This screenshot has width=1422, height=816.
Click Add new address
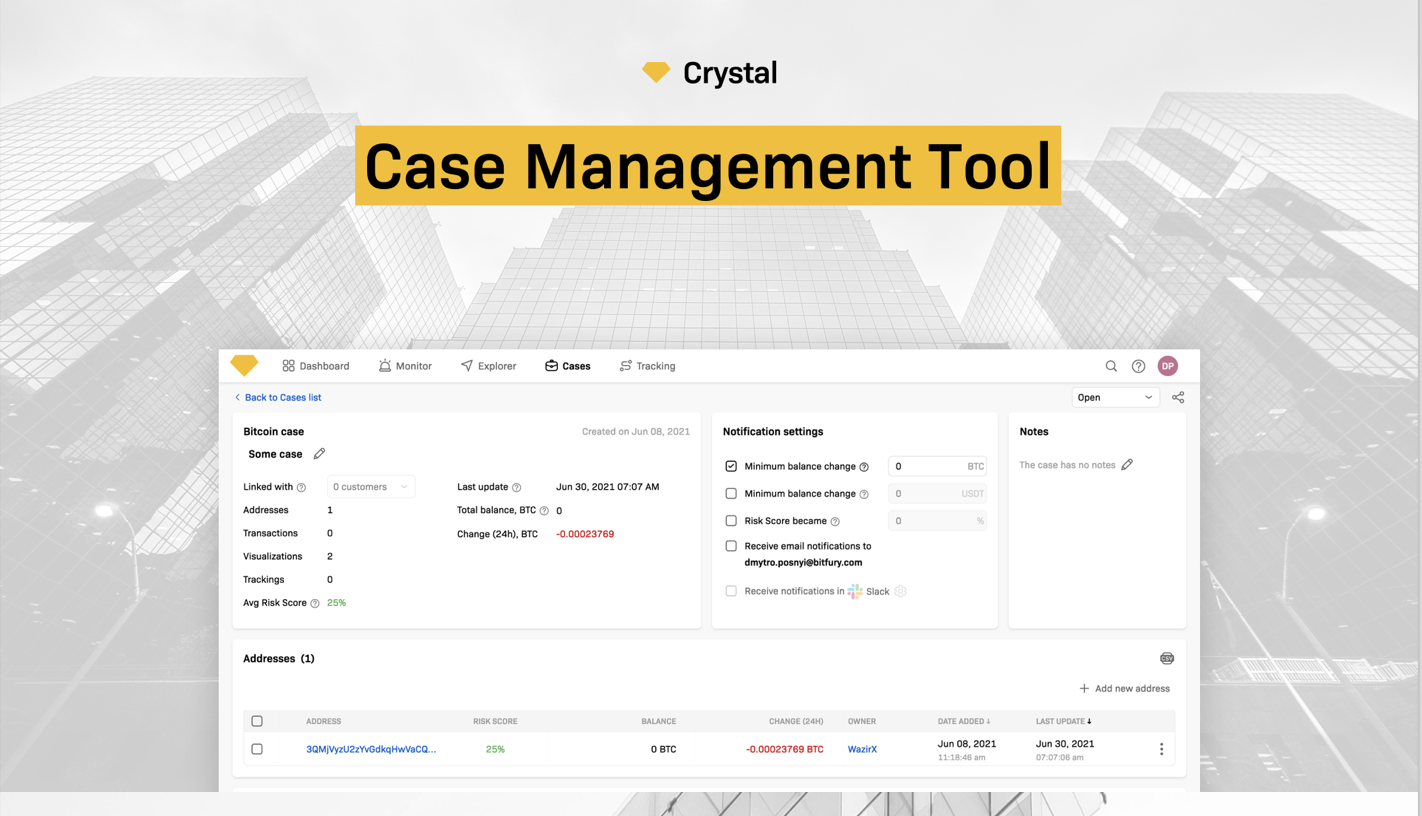pyautogui.click(x=1124, y=688)
